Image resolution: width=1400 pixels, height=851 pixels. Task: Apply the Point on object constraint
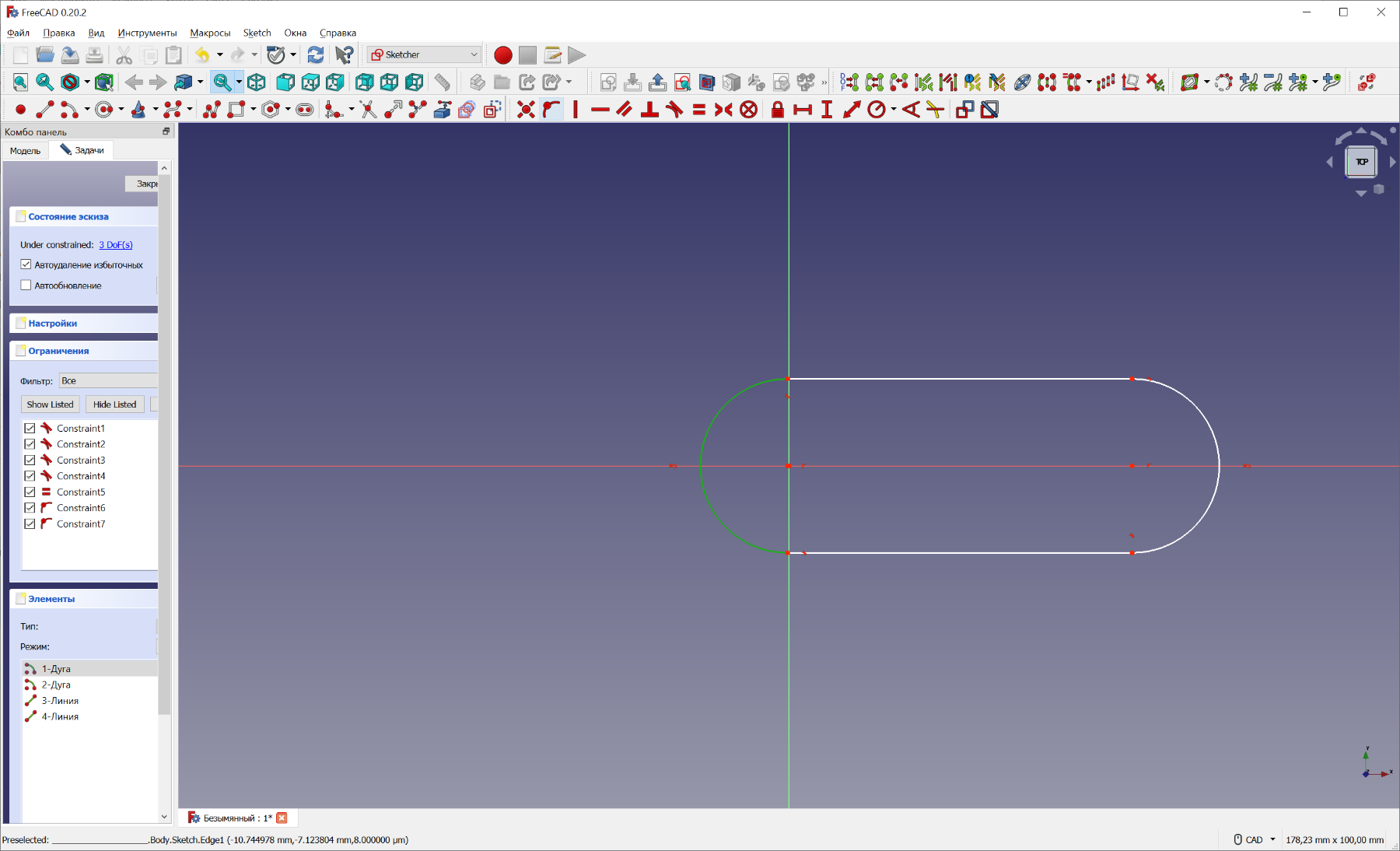pos(551,110)
